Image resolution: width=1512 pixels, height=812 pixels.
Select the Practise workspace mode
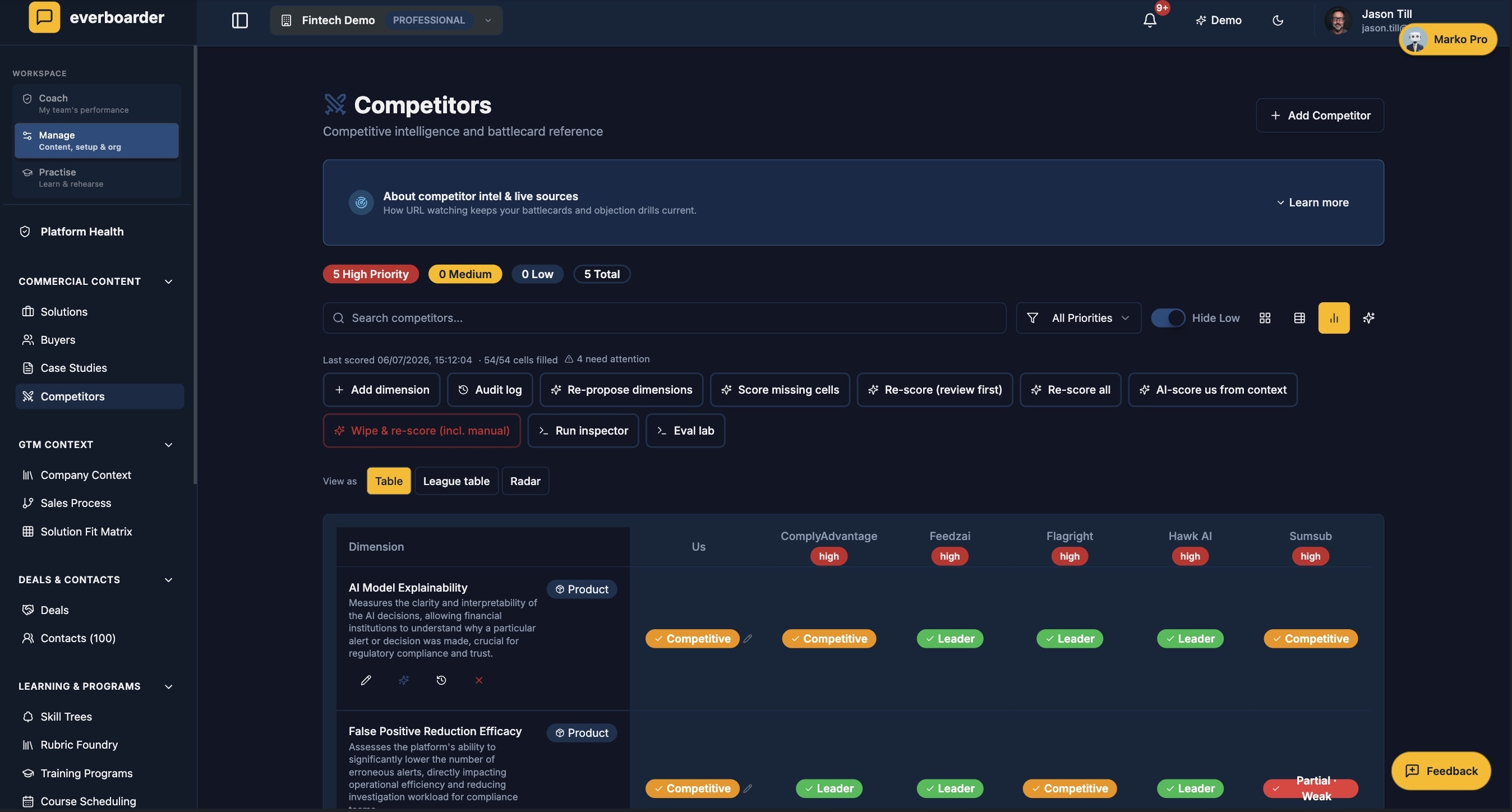[97, 178]
